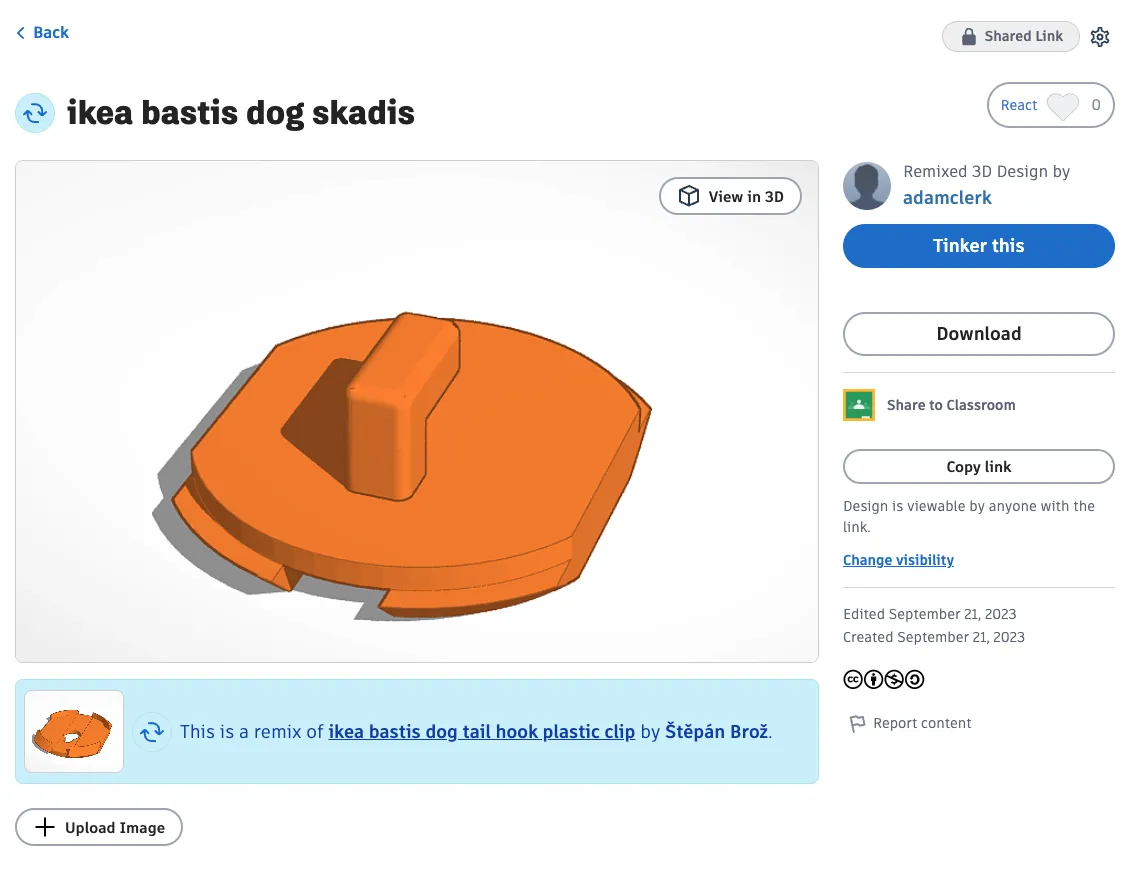React to the design with the heart
1131x871 pixels.
[x=1050, y=105]
